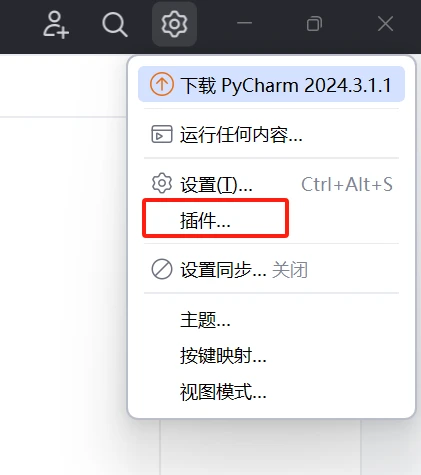This screenshot has height=475, width=421.
Task: Open the Code With Me add-user icon
Action: click(x=56, y=24)
